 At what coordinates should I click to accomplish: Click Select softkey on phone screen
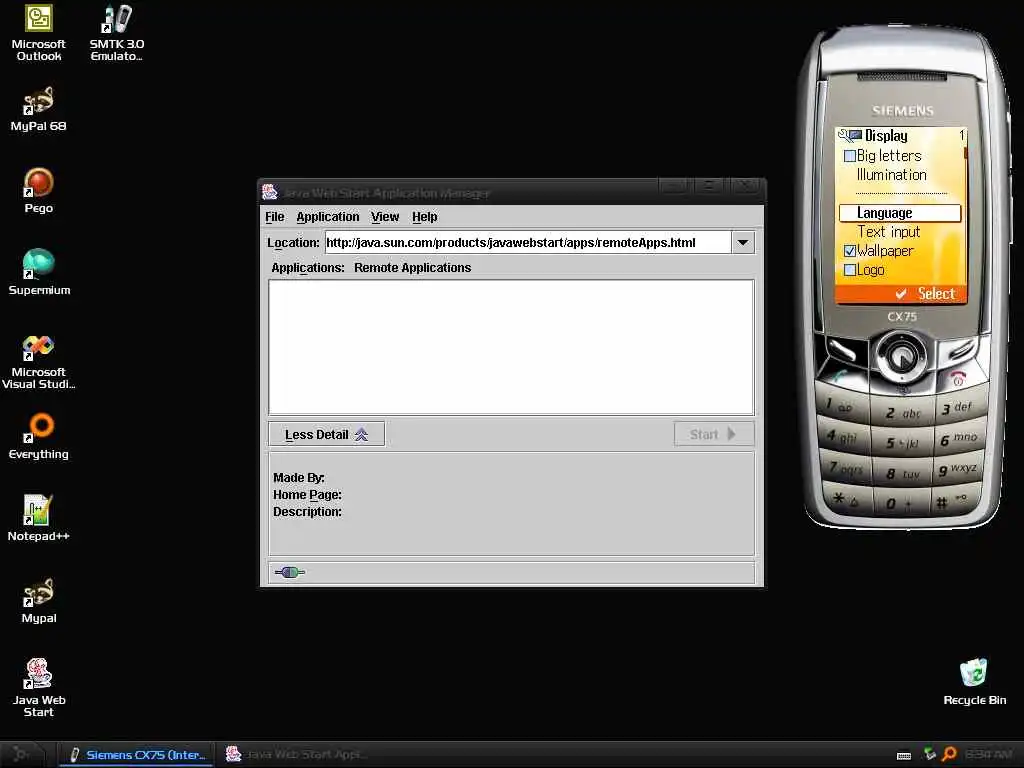[936, 294]
